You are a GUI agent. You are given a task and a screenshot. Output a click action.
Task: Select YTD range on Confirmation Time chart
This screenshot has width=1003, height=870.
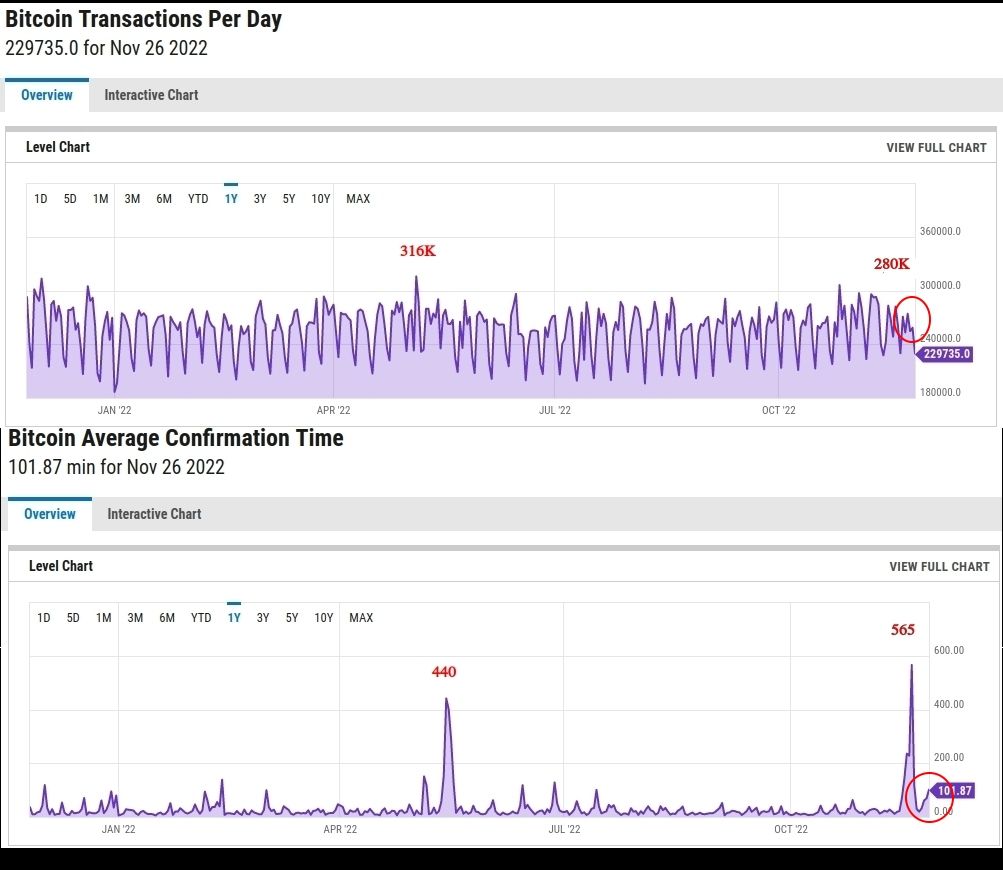coord(201,618)
